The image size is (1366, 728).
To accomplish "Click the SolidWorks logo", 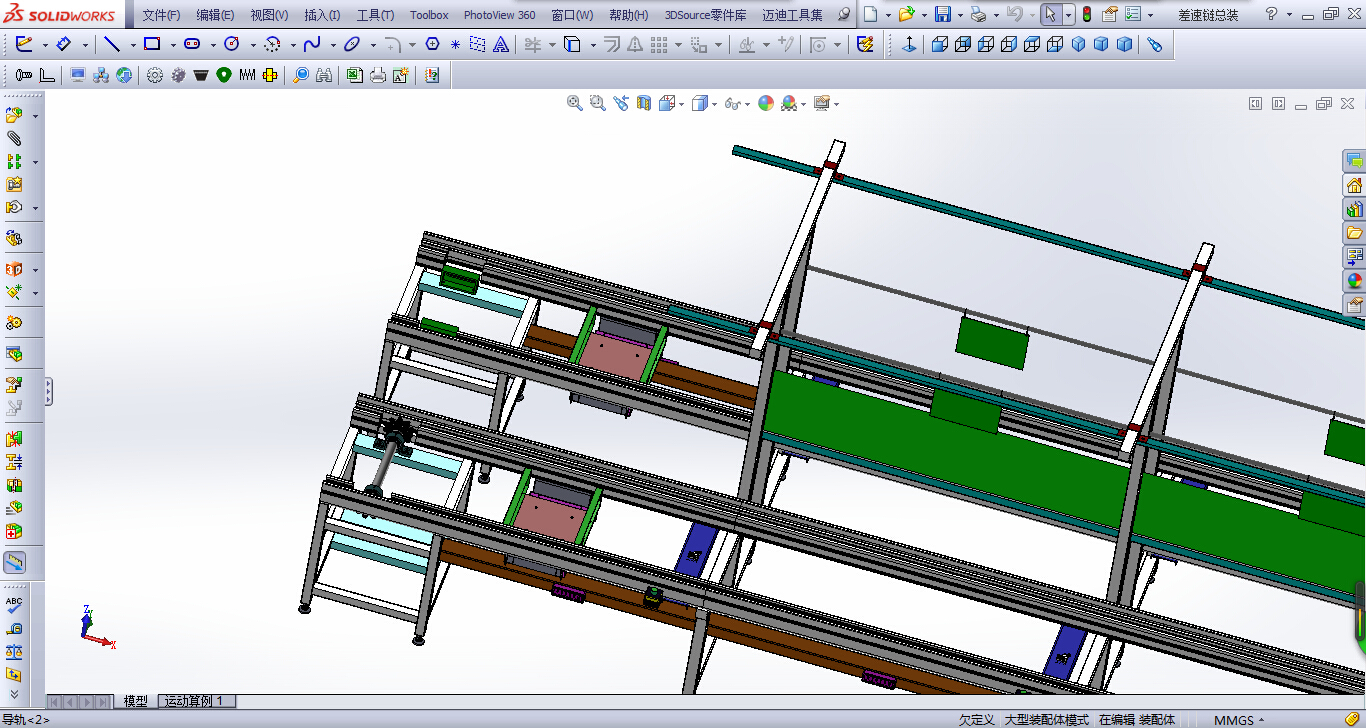I will (59, 14).
